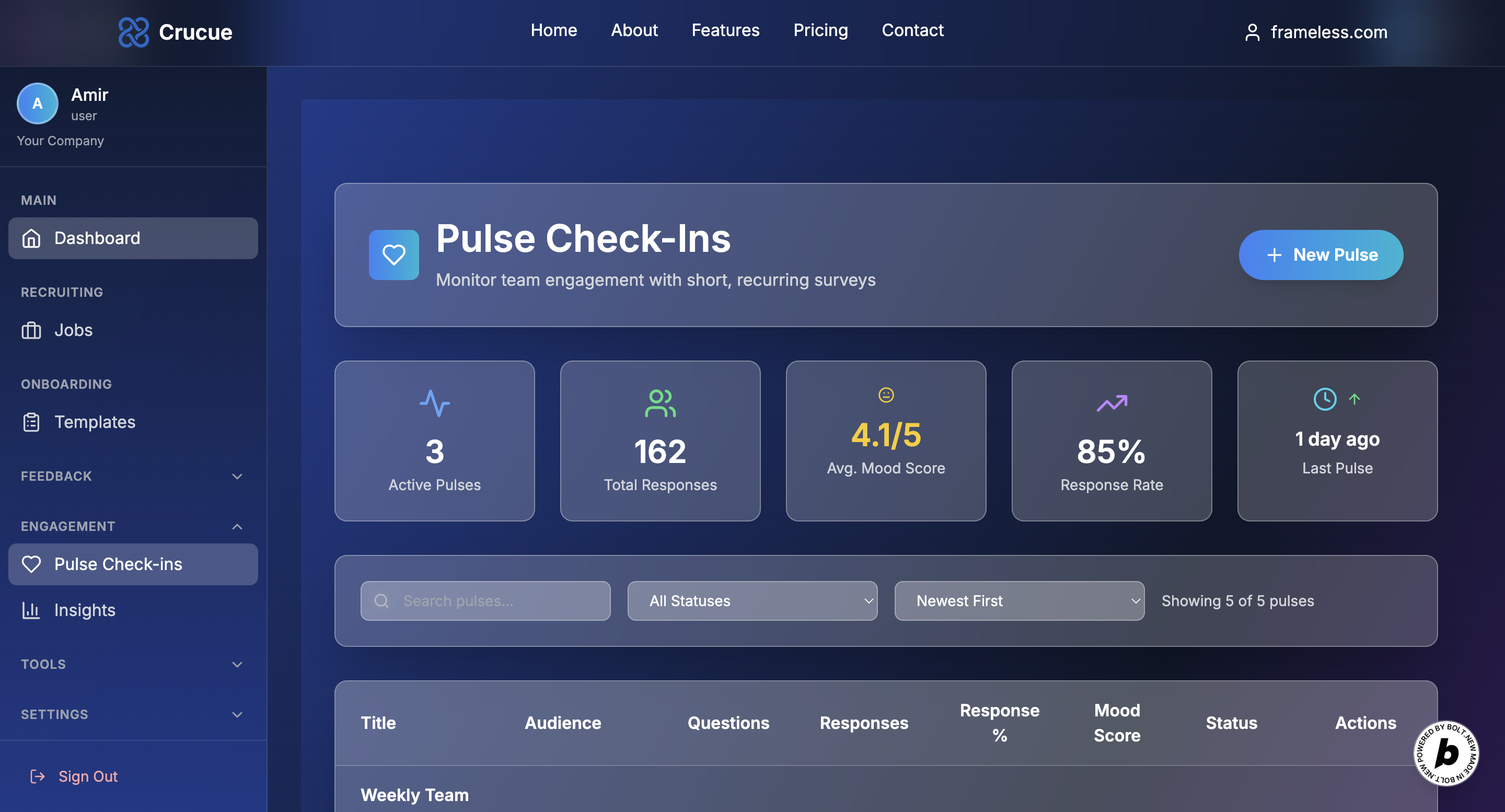Go to Insights in the sidebar

(85, 610)
